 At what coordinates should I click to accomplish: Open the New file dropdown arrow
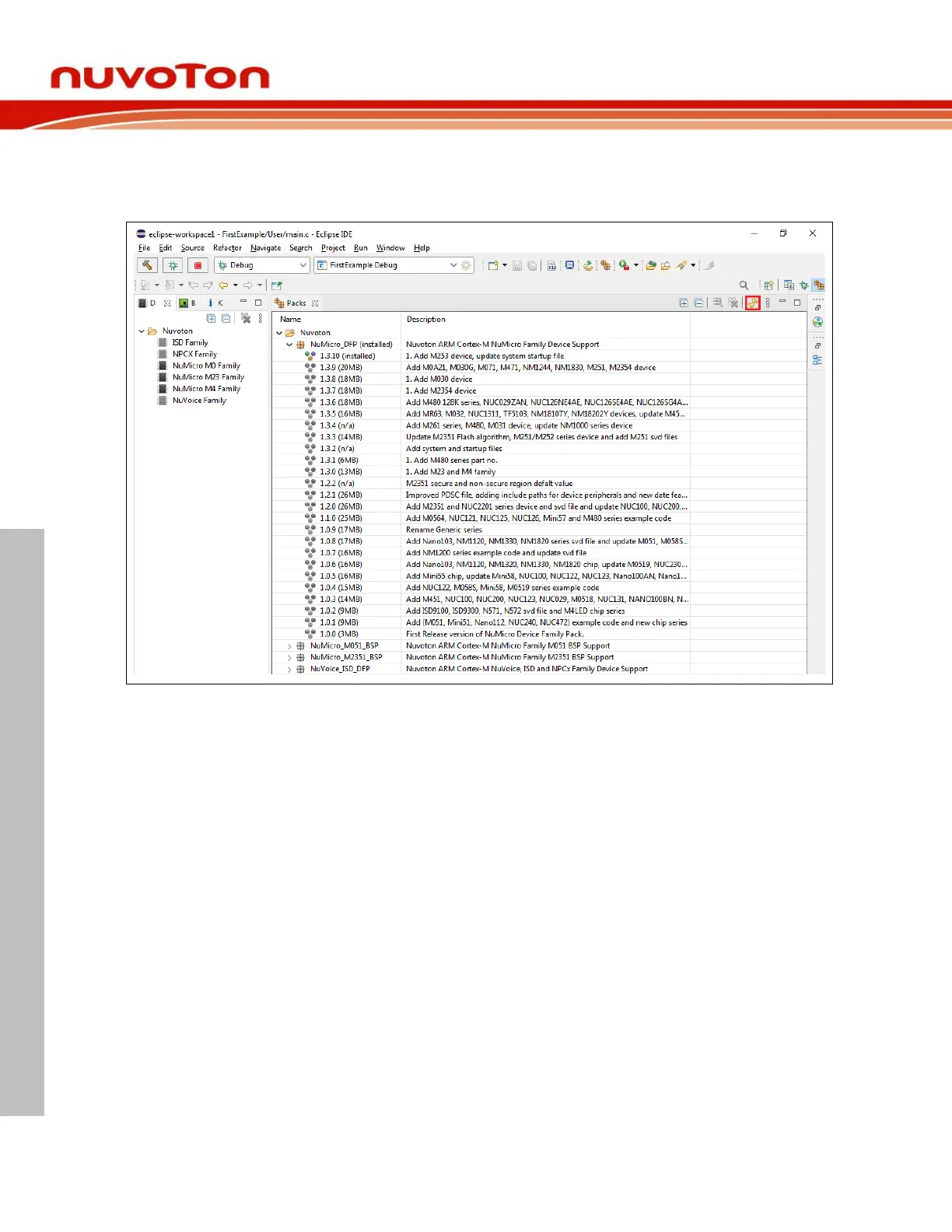tap(505, 265)
